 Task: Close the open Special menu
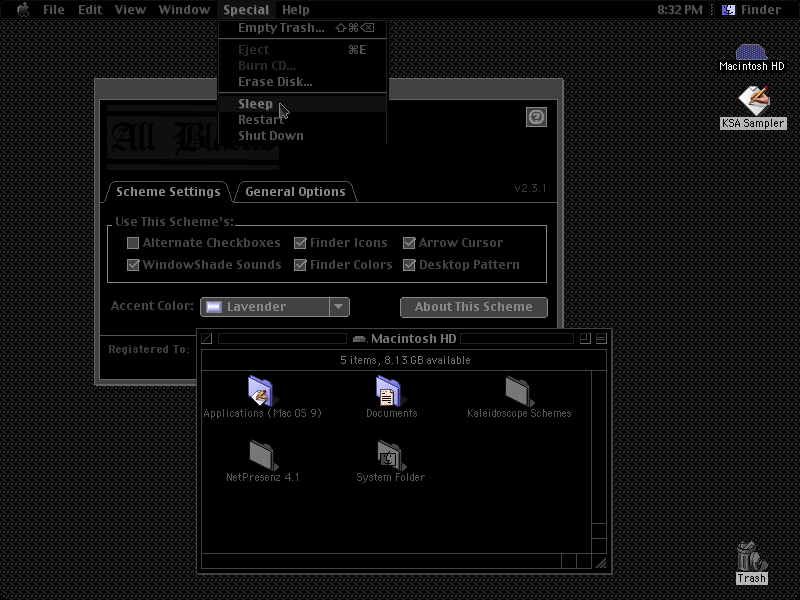click(x=246, y=10)
